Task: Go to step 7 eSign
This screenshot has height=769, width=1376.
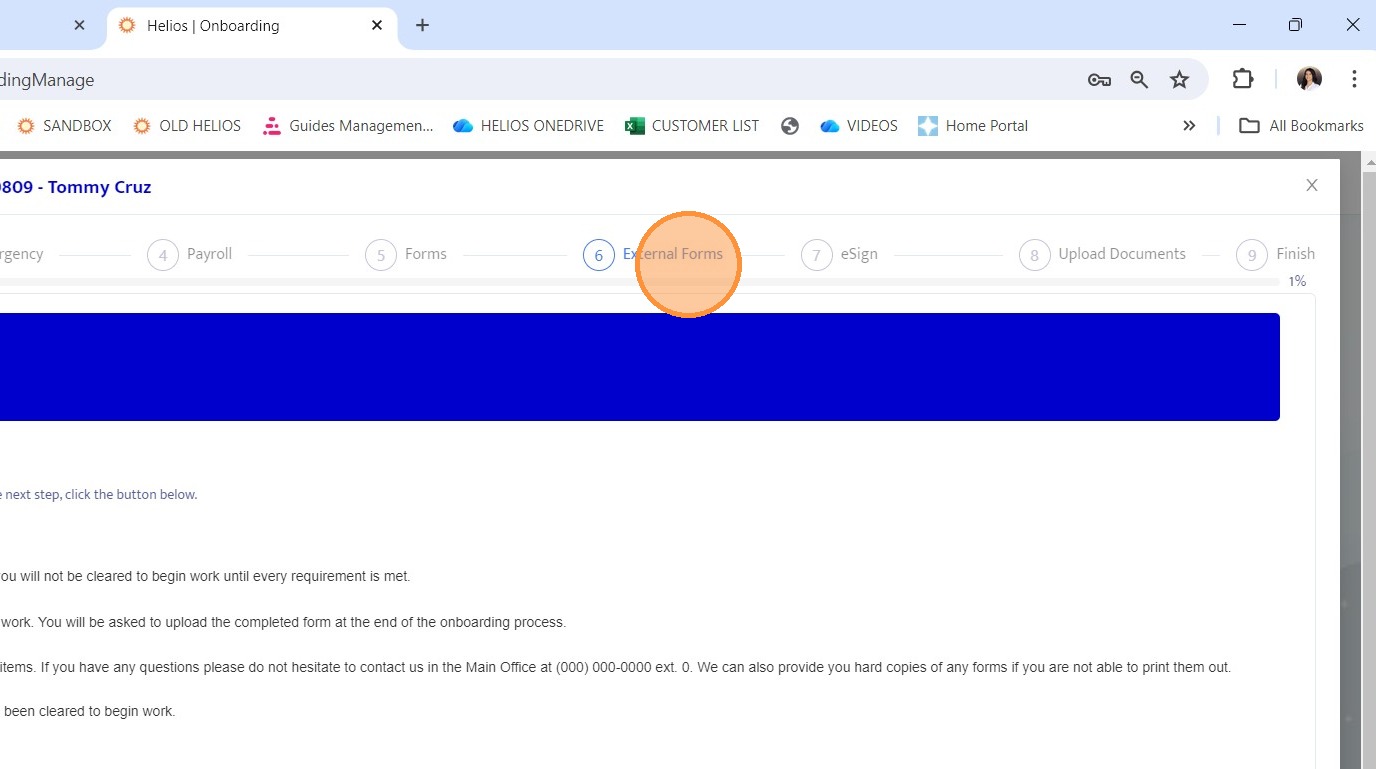Action: point(840,255)
